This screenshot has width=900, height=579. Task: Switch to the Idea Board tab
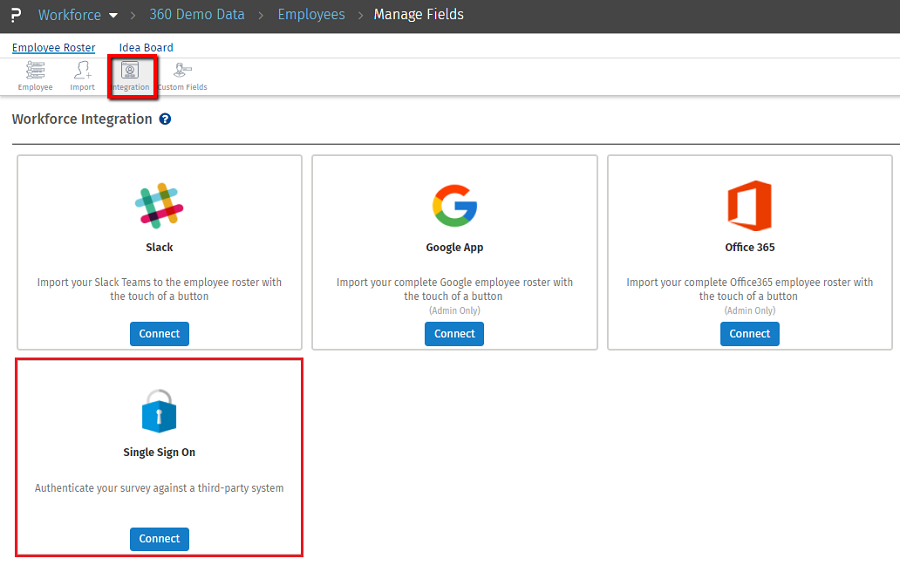click(x=145, y=47)
